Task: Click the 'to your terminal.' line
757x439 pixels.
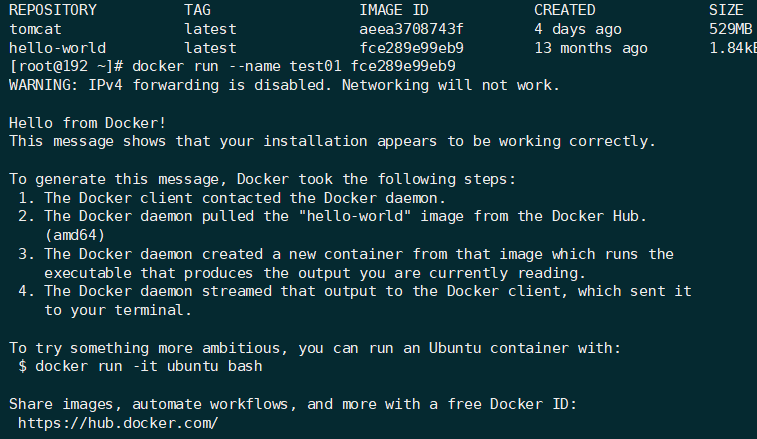Action: coord(118,310)
